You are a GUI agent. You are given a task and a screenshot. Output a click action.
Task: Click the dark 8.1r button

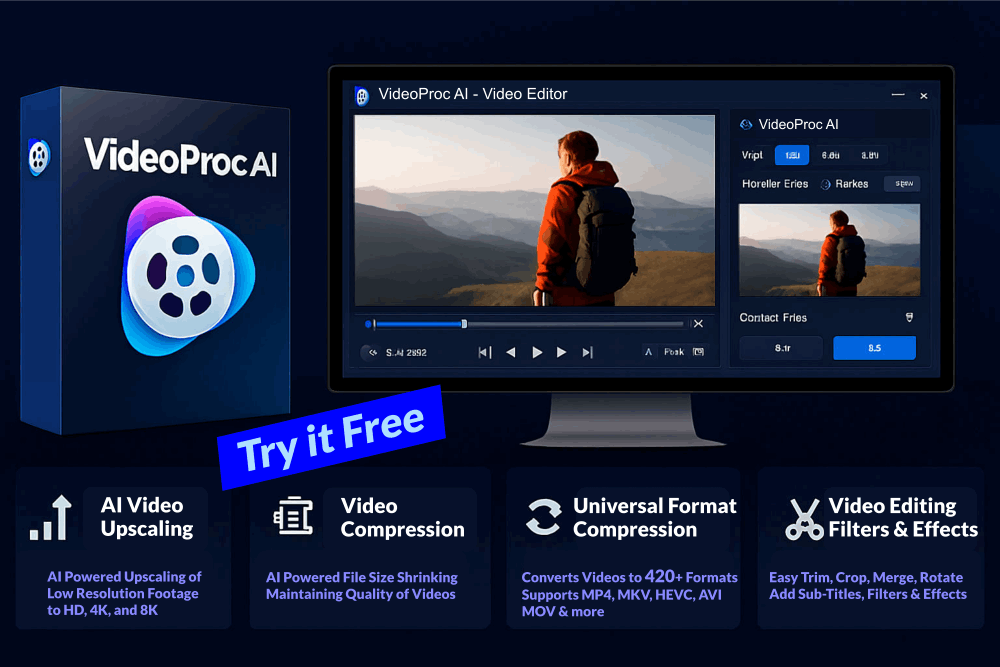point(782,348)
